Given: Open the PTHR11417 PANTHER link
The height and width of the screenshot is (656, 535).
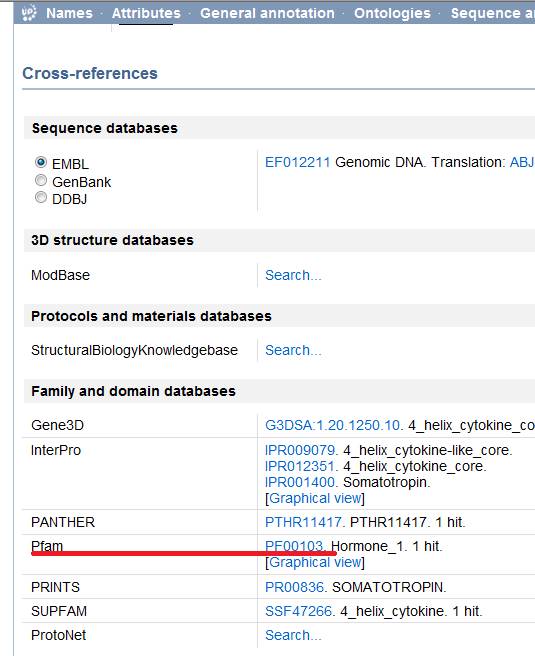Looking at the screenshot, I should (x=303, y=522).
